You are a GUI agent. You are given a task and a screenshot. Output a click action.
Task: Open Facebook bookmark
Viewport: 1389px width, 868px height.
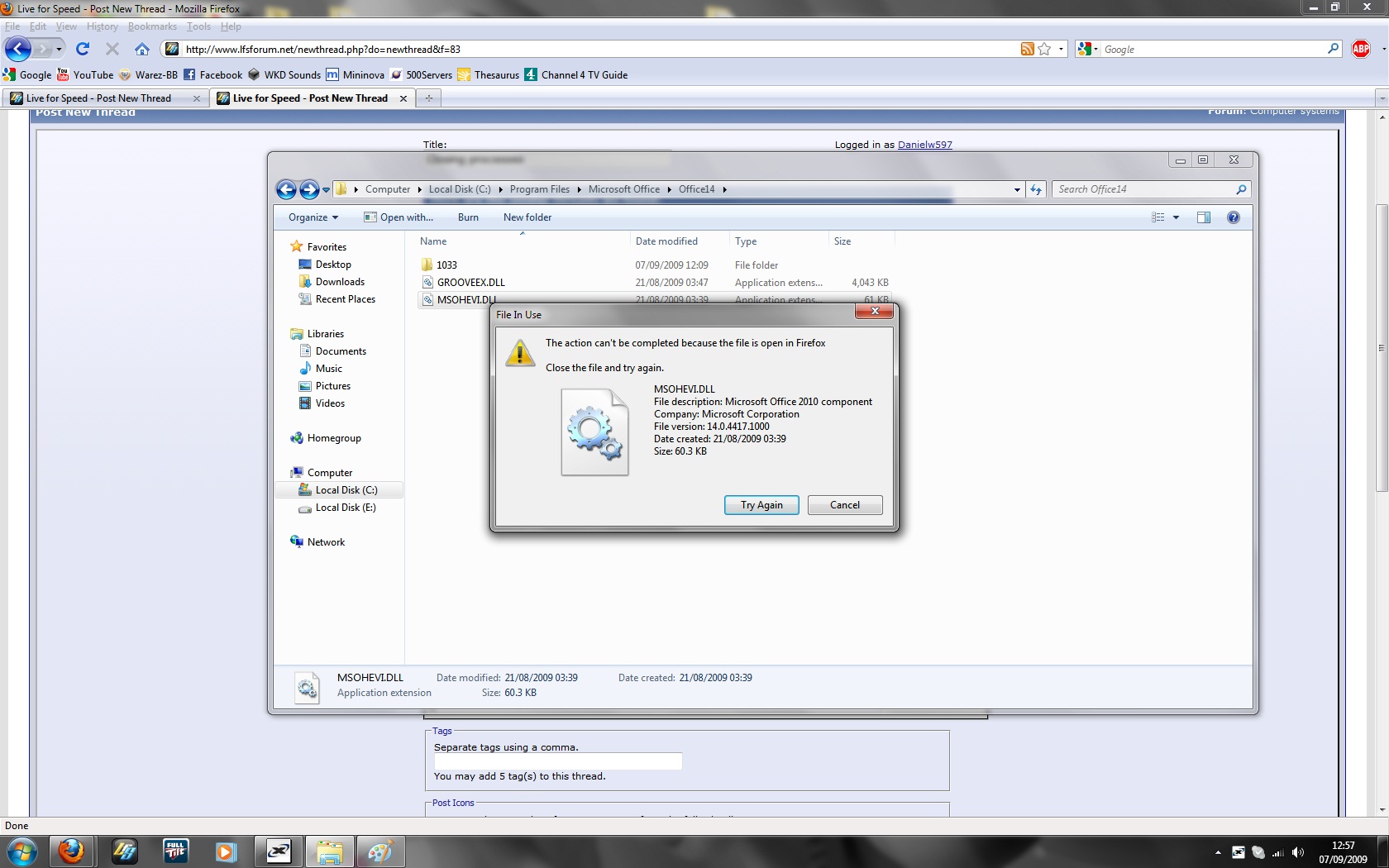point(213,74)
